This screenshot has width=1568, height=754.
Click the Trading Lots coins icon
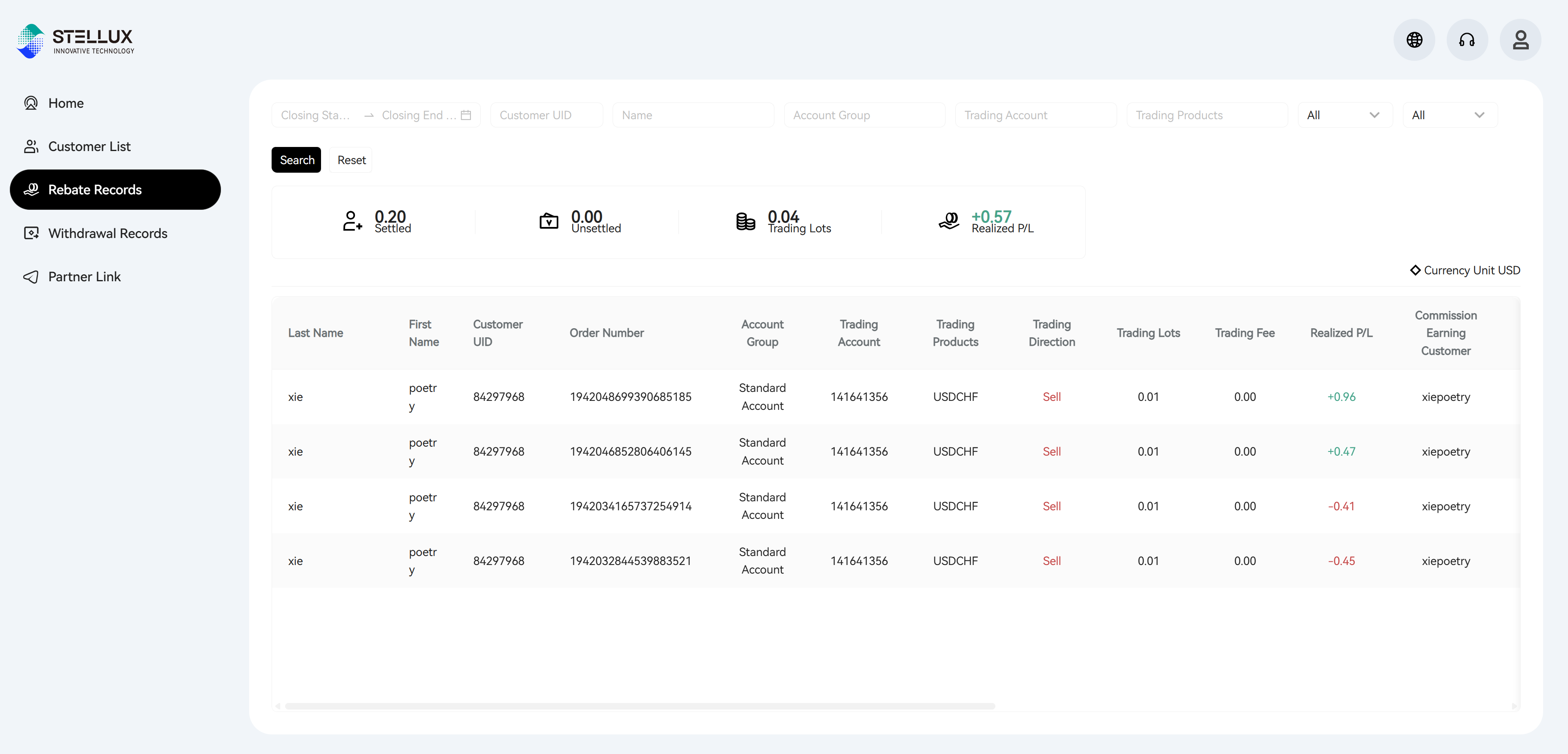pos(746,222)
